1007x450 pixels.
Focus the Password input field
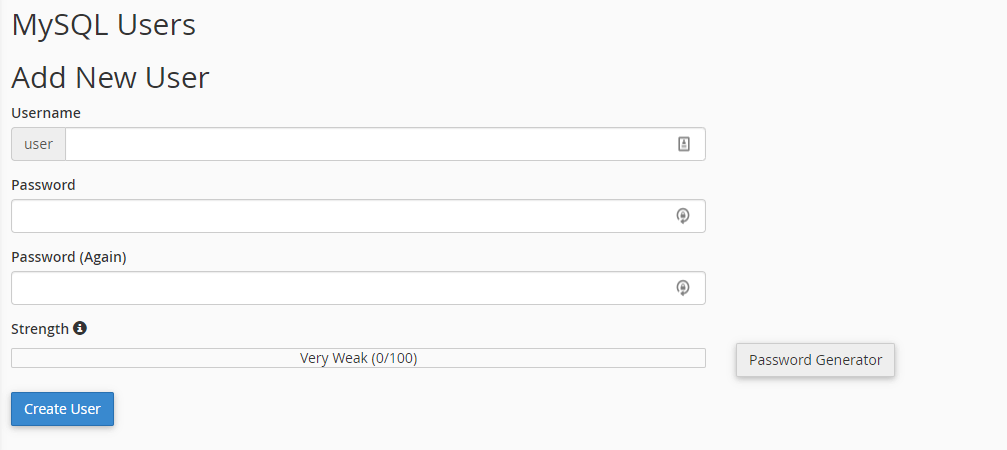point(340,216)
